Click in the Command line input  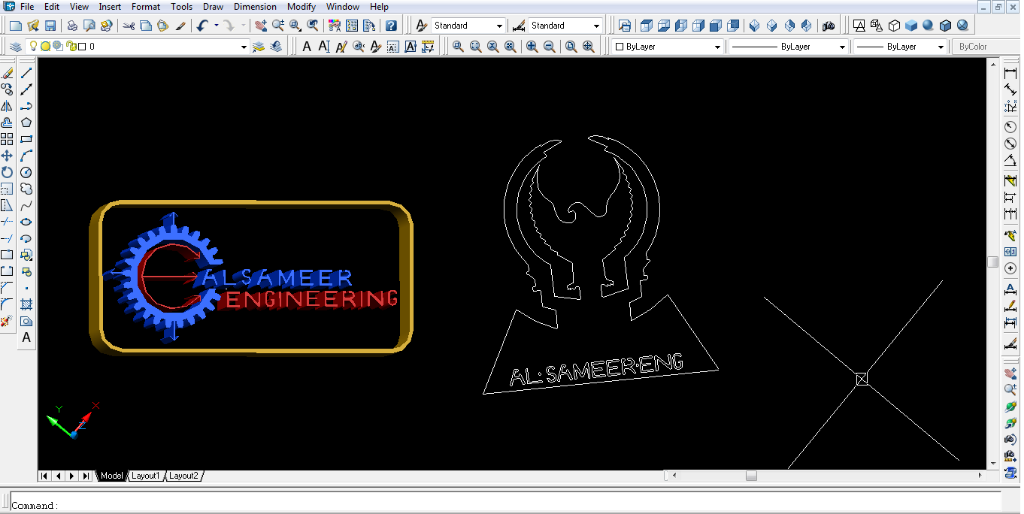(500, 505)
